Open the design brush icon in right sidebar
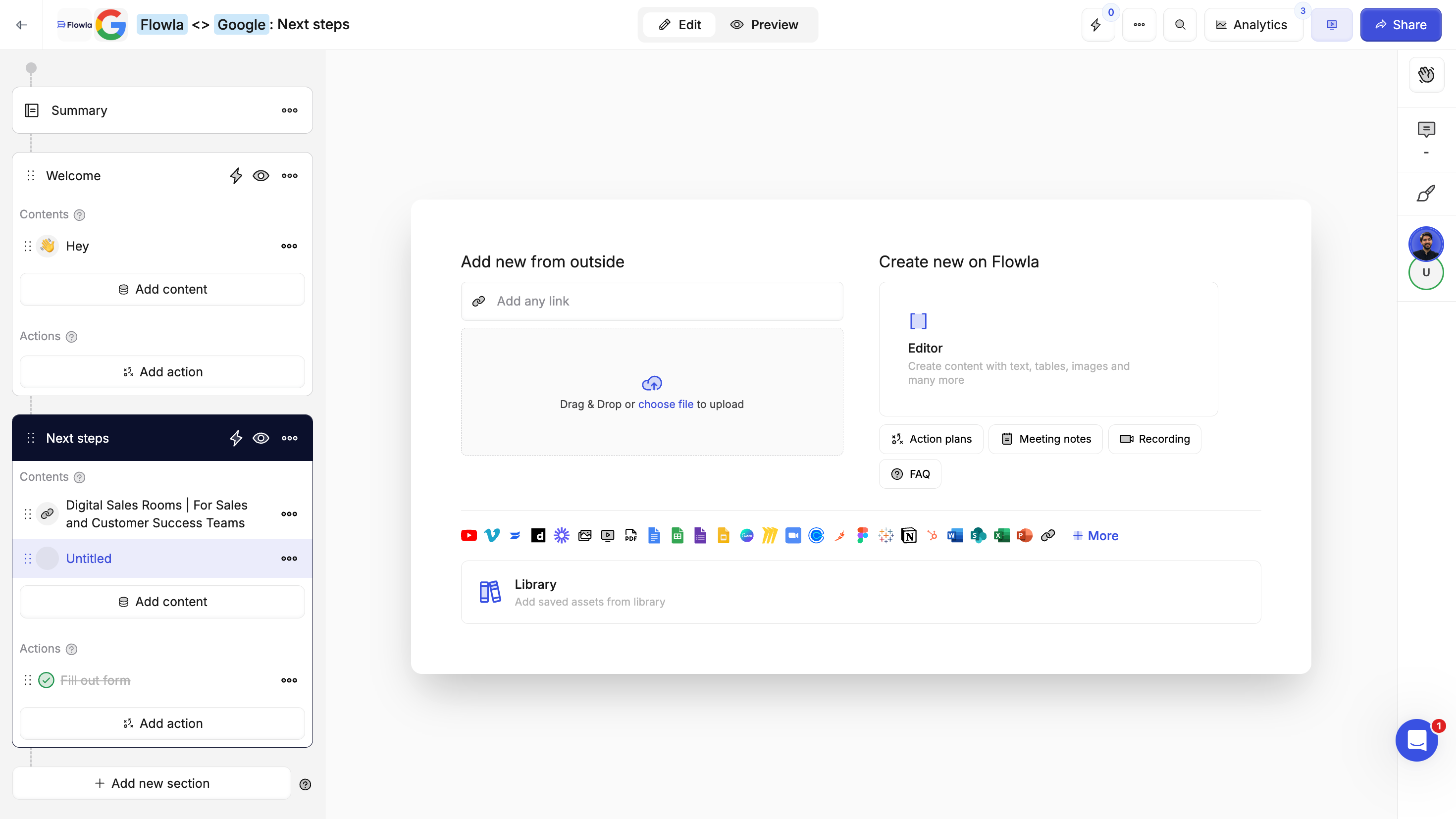This screenshot has width=1456, height=819. tap(1426, 194)
